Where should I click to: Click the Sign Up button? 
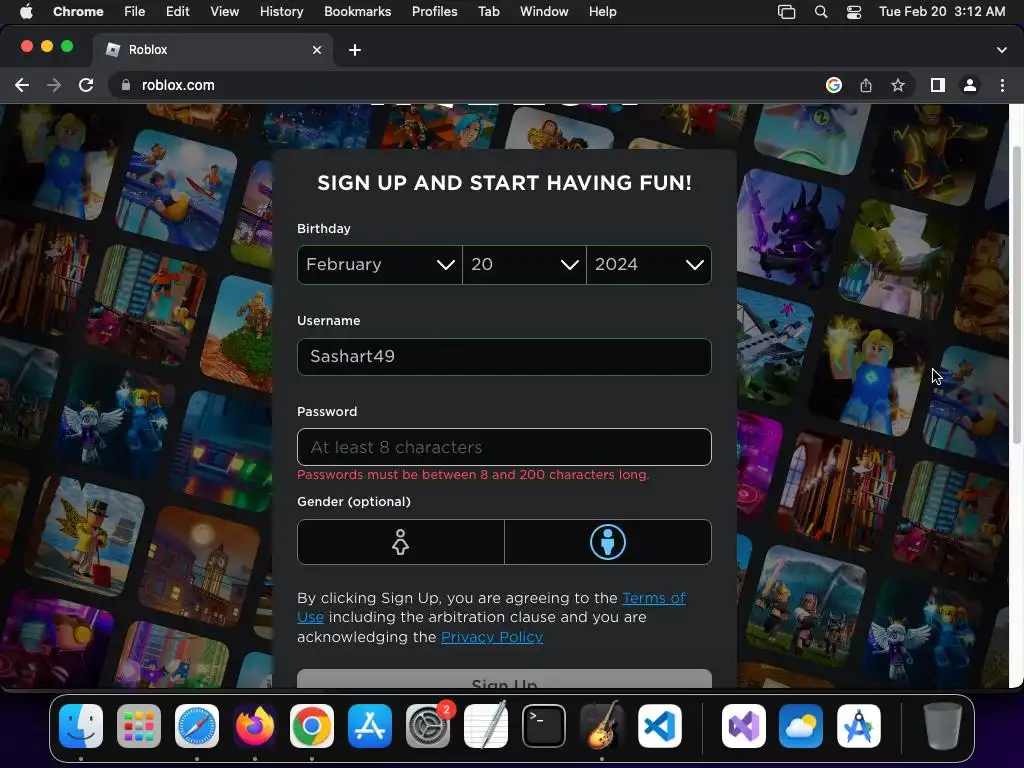(504, 679)
